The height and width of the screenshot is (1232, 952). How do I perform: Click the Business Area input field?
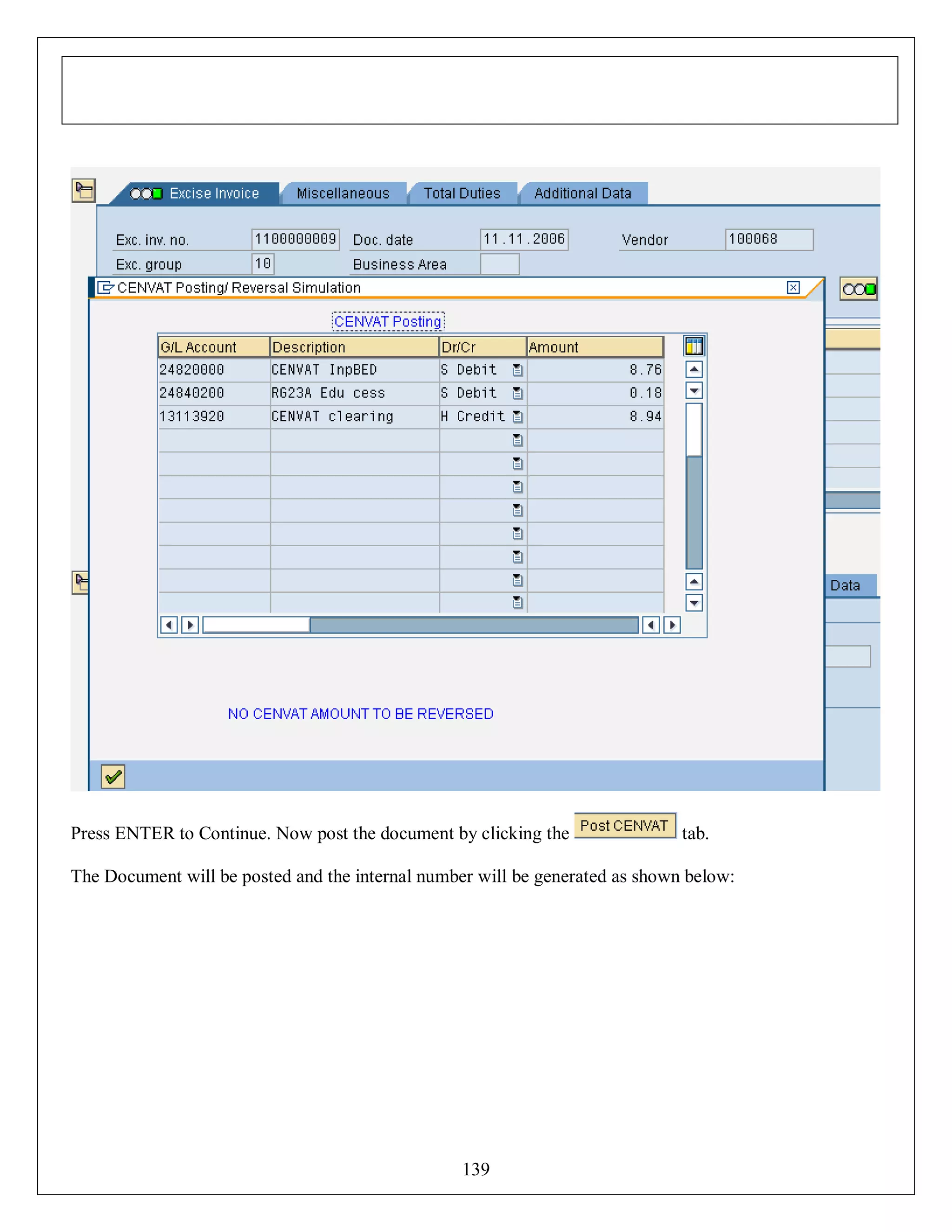pos(499,264)
